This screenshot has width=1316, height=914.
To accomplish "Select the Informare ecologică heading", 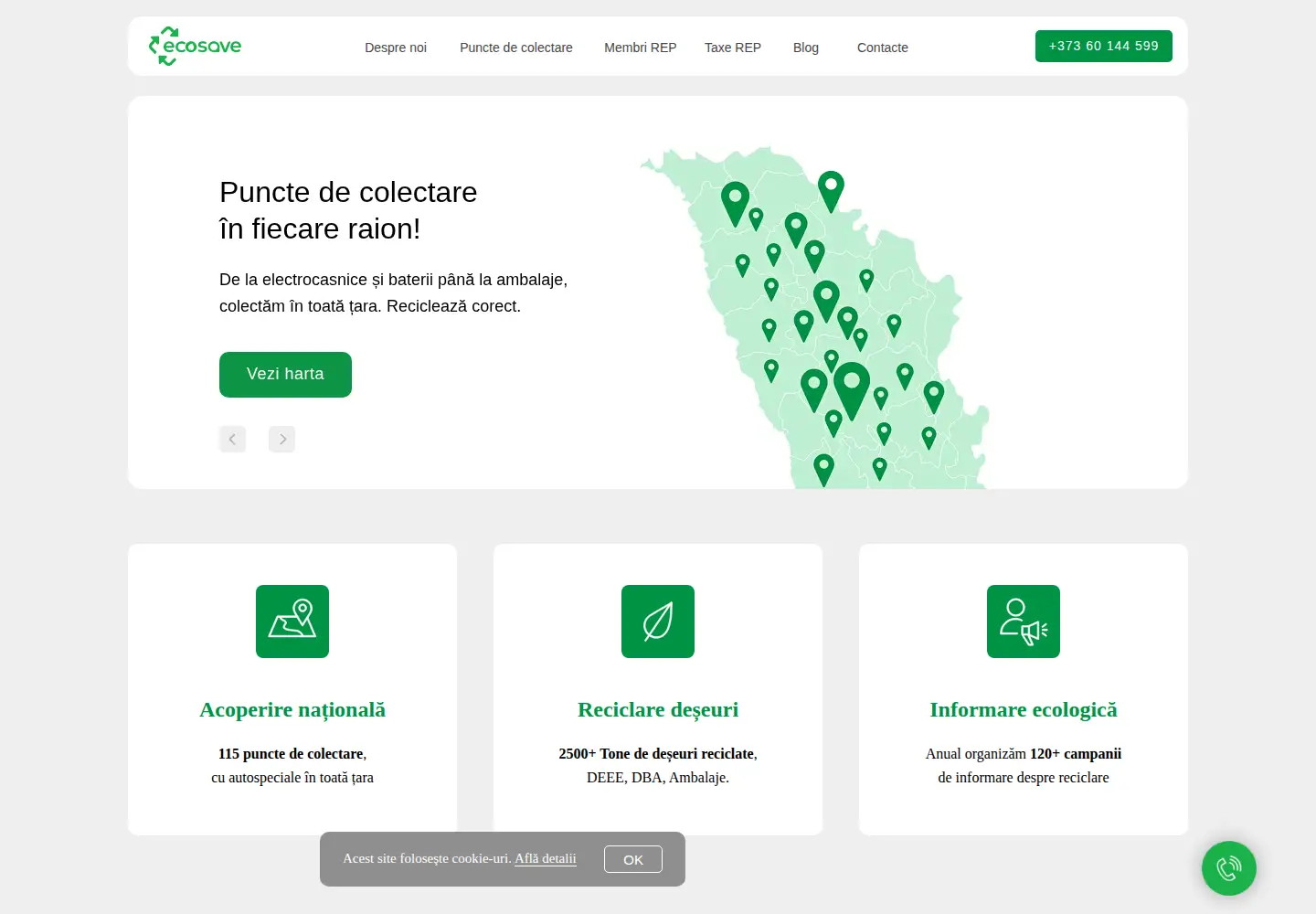I will [1024, 709].
